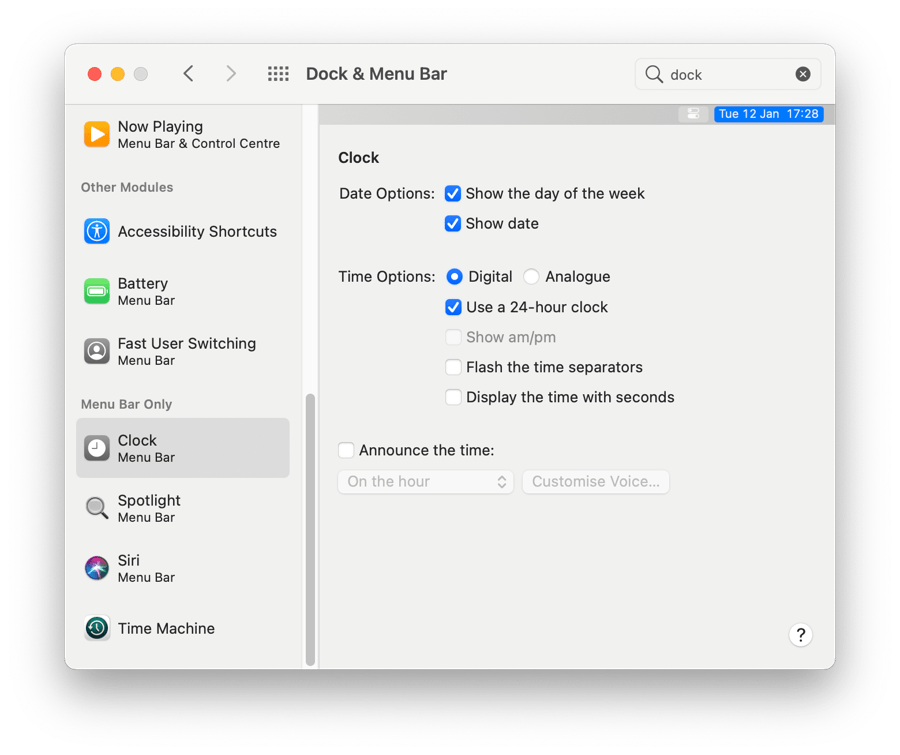Select the Now Playing module icon
Viewport: 900px width, 755px height.
point(96,134)
